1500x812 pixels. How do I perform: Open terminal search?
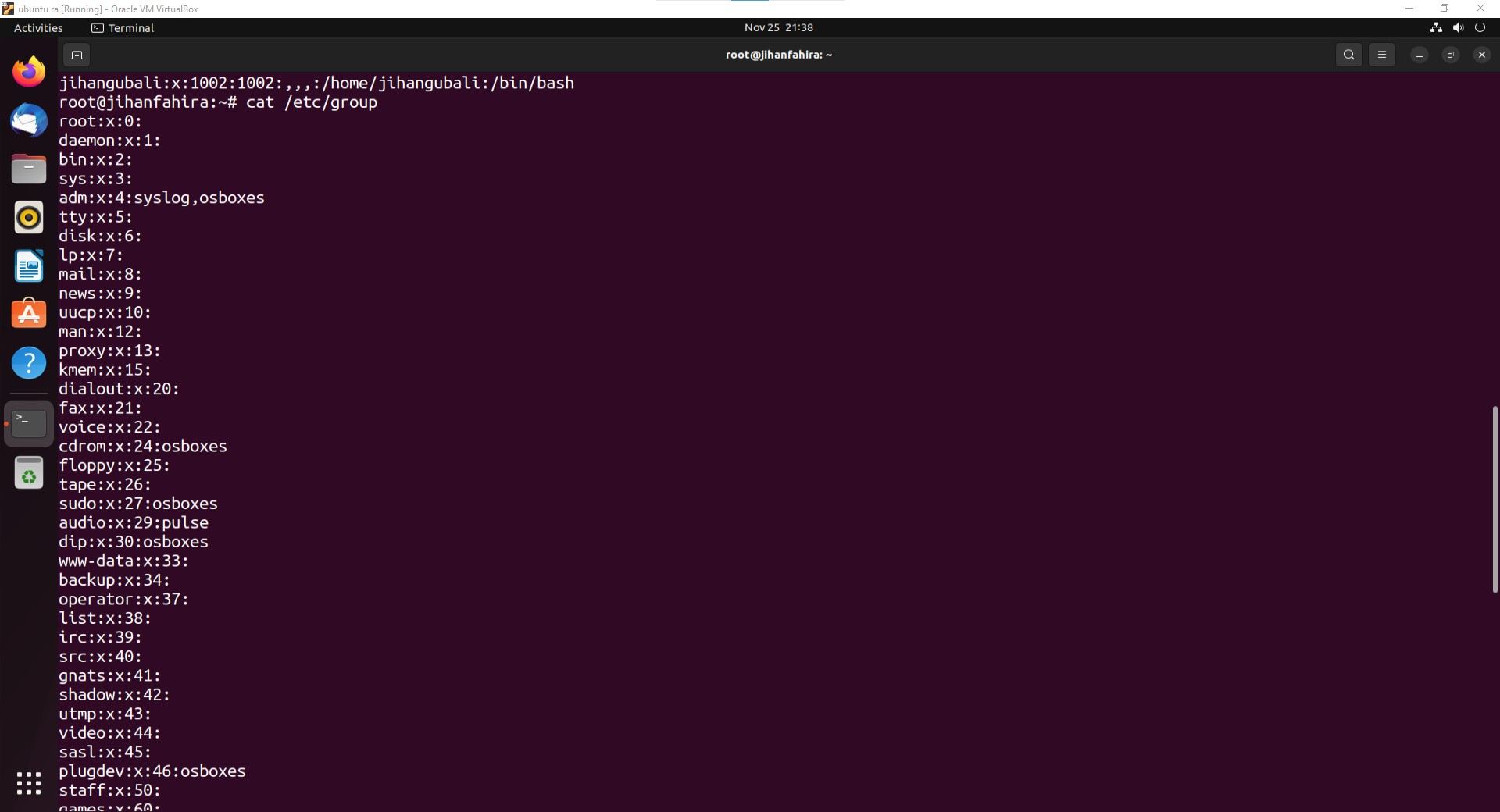pos(1349,55)
